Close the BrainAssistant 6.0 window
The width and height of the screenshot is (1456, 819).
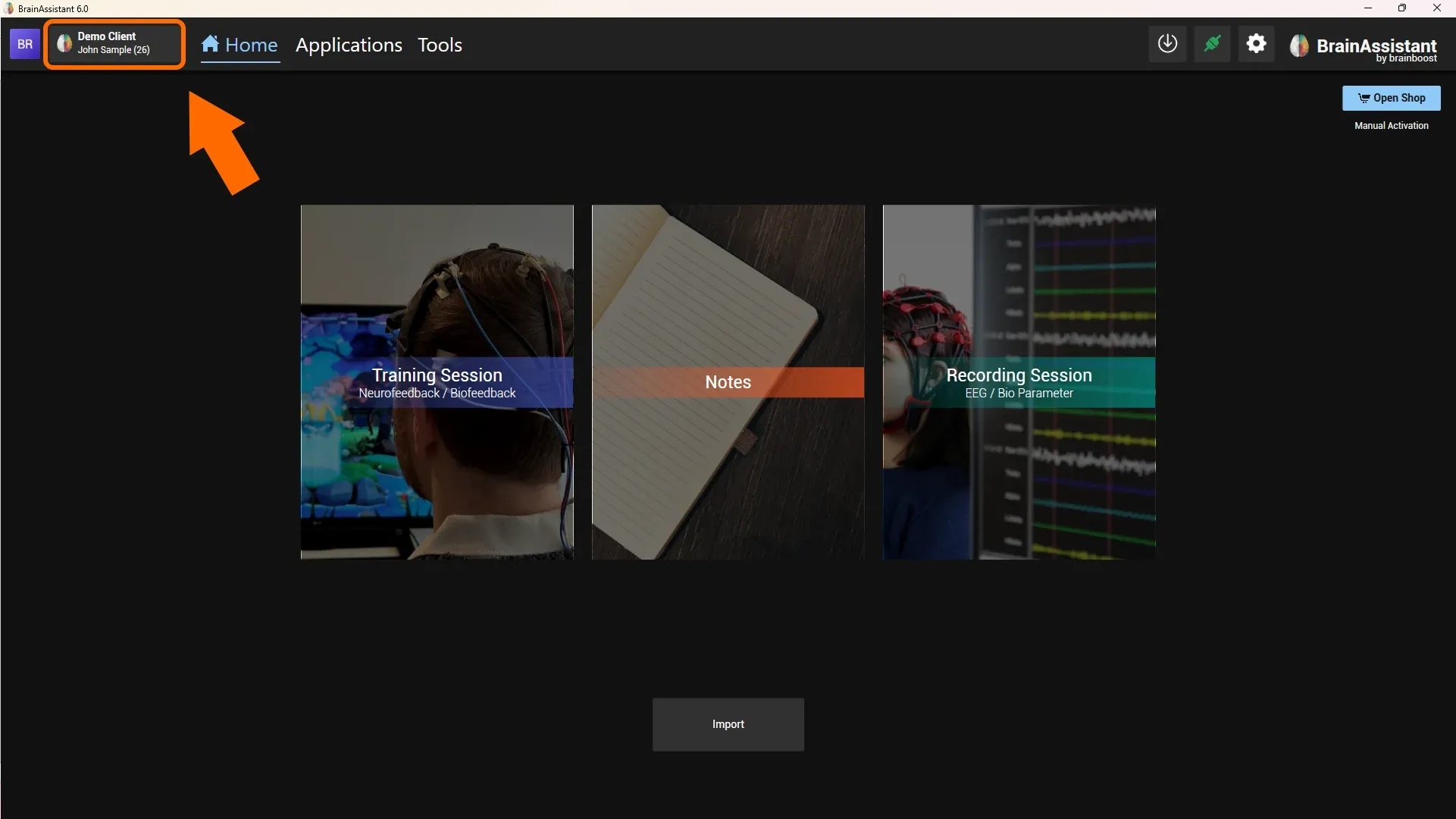click(1437, 8)
